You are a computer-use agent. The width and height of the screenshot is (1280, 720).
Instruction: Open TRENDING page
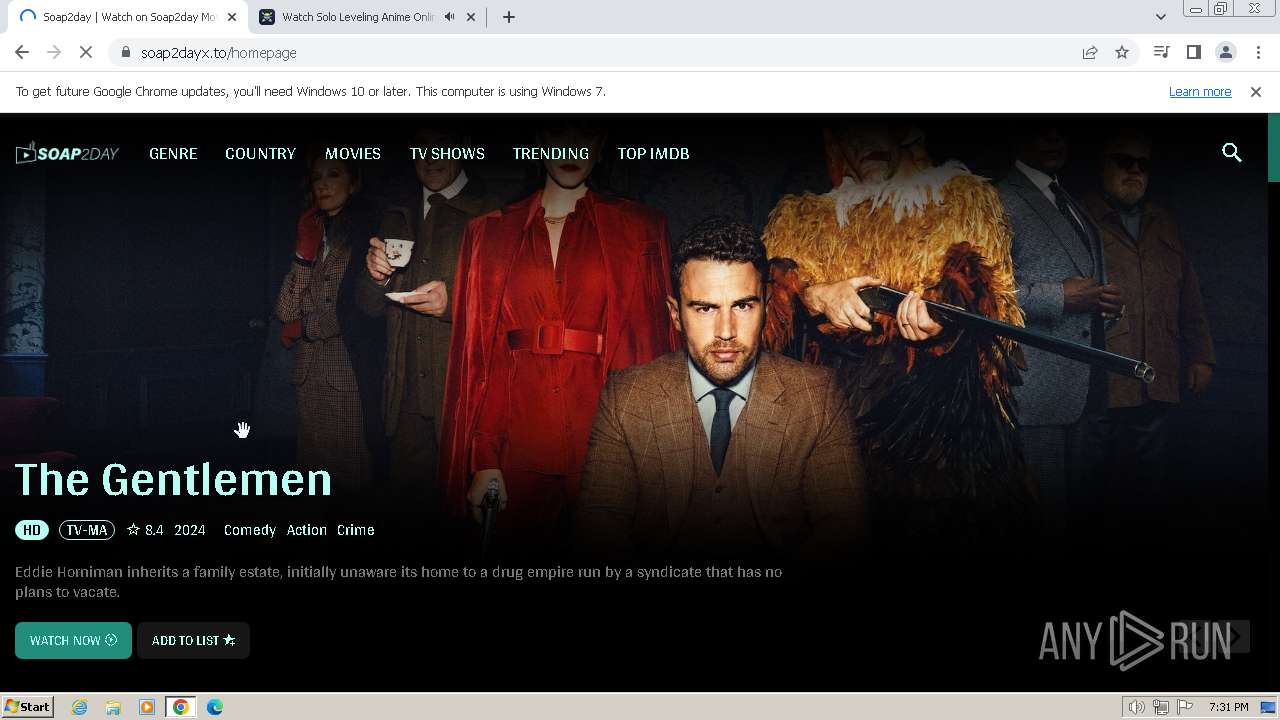coord(551,153)
